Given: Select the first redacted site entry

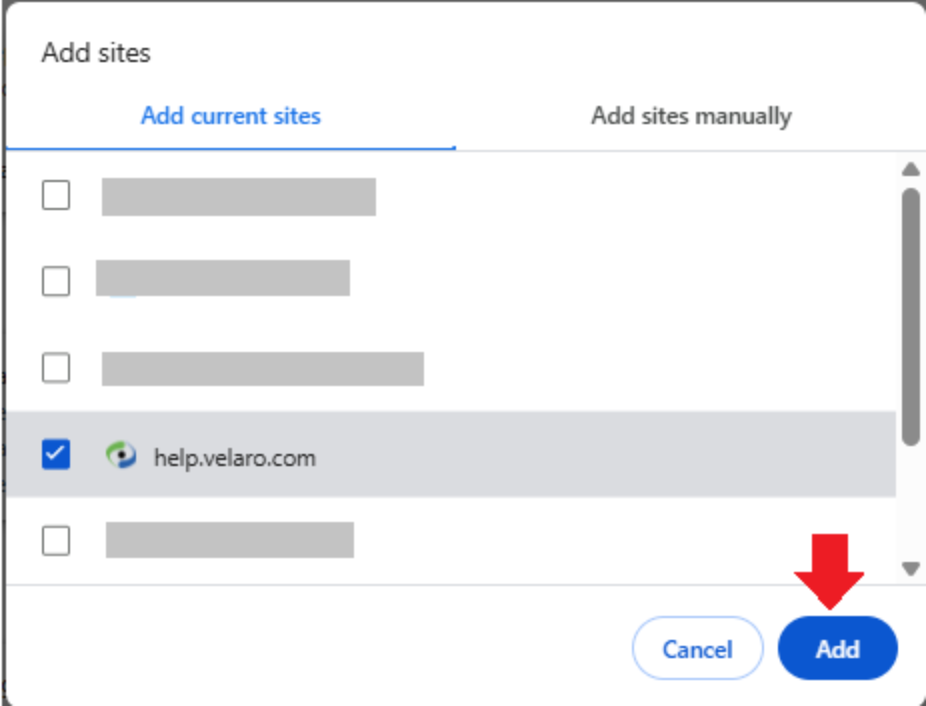Looking at the screenshot, I should (x=239, y=197).
